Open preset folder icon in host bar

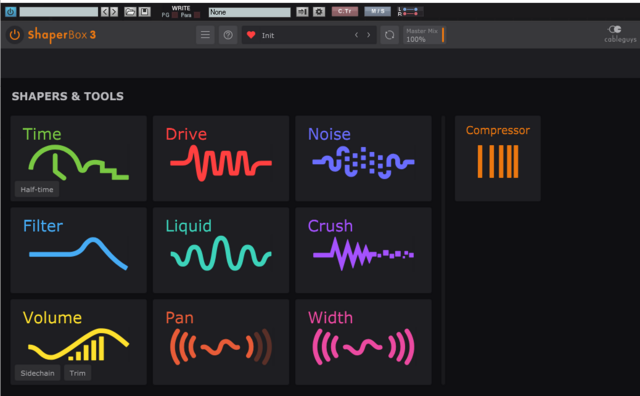(130, 12)
